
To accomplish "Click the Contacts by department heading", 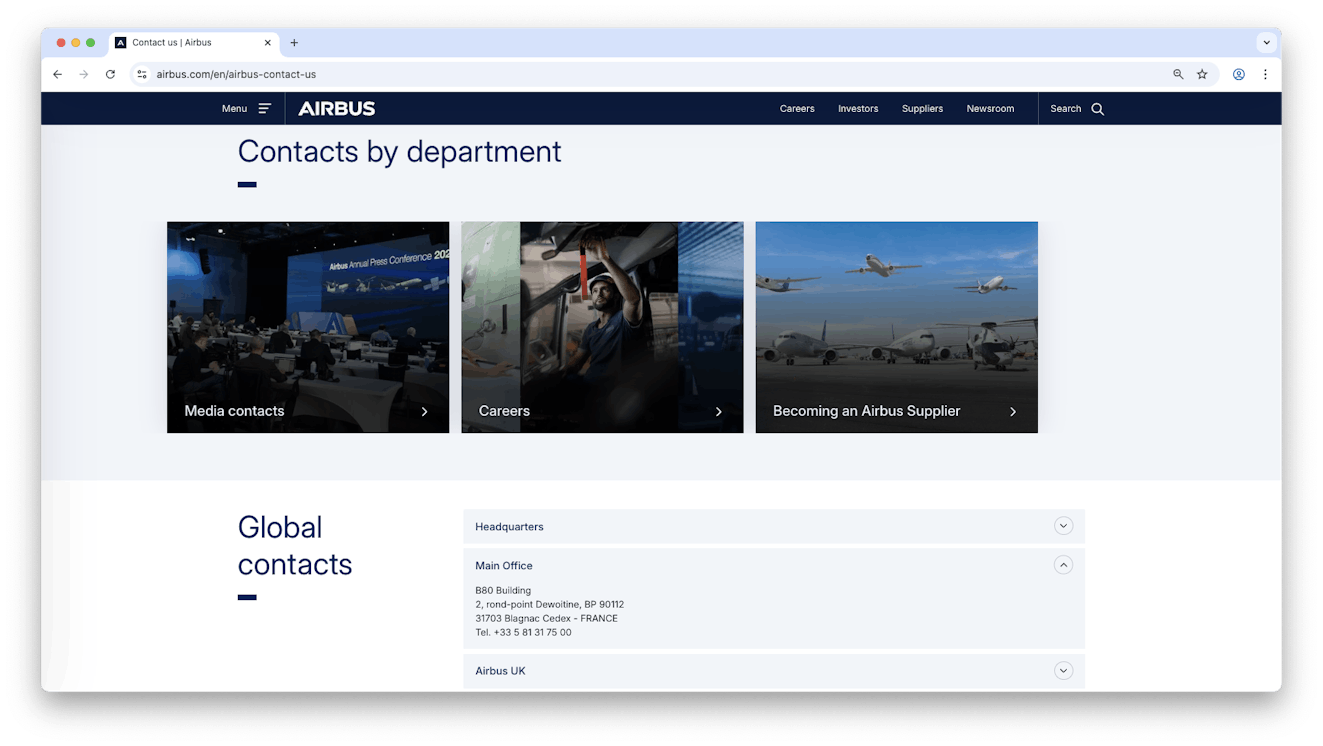I will coord(399,152).
